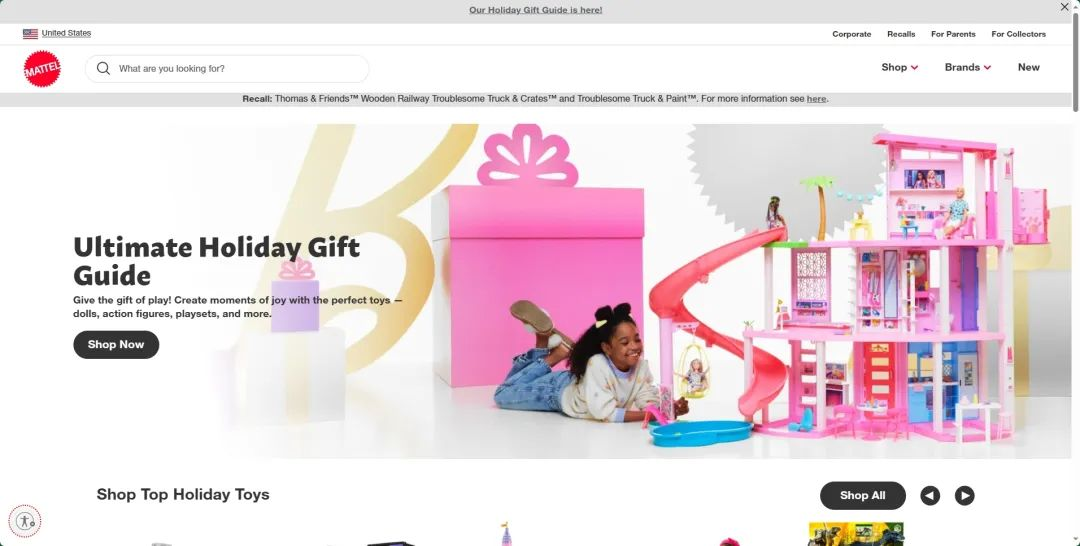
Task: Open the accessibility options icon
Action: pos(25,521)
